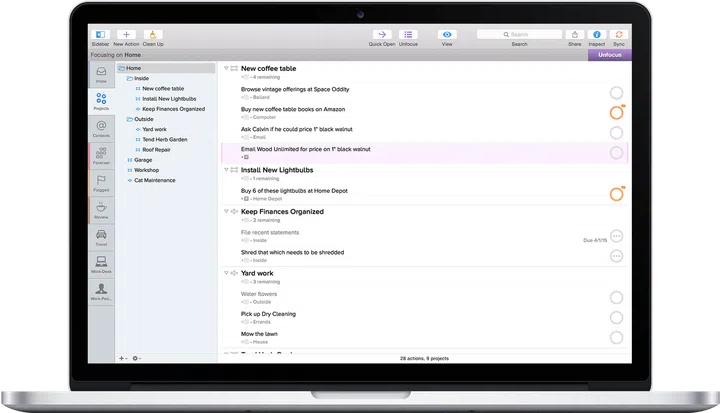Click the Clean Up broom icon
This screenshot has height=413, width=720.
[153, 34]
